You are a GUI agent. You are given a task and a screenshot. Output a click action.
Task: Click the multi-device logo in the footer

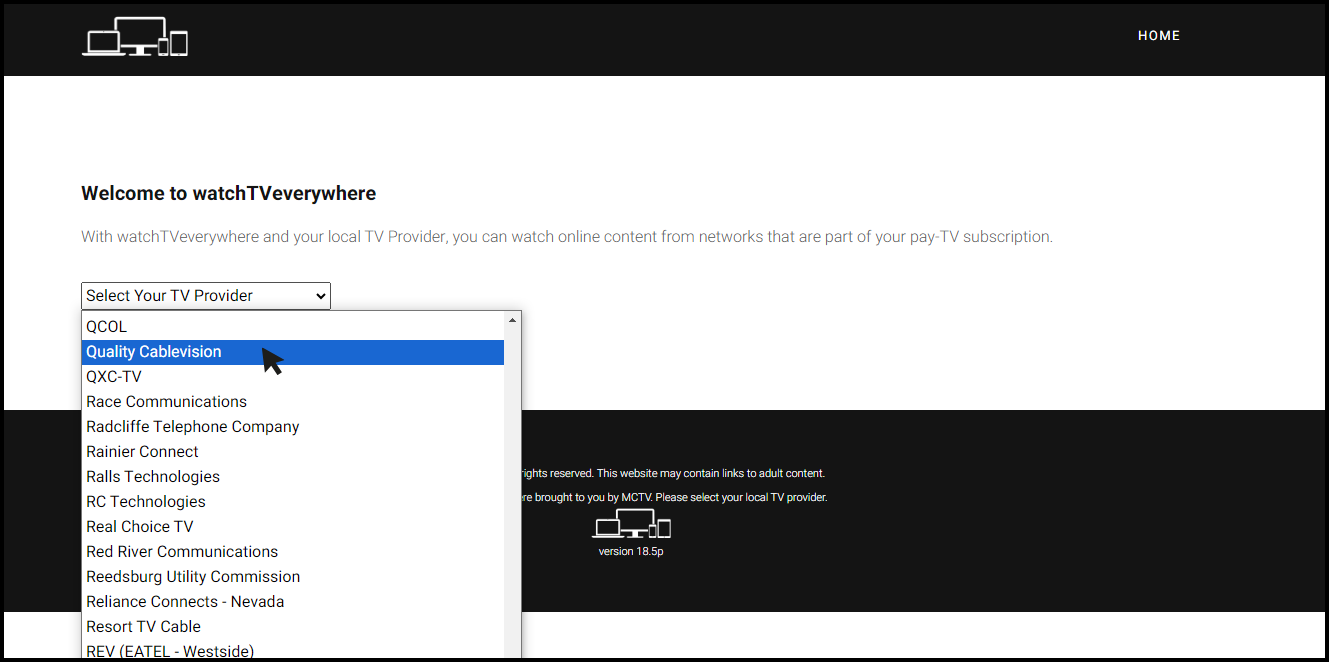pos(630,524)
